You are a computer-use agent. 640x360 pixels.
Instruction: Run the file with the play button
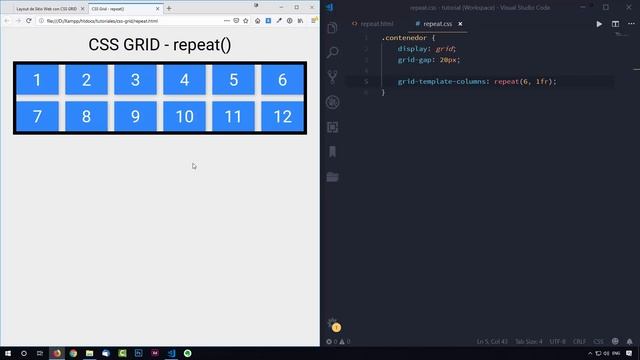tap(599, 24)
